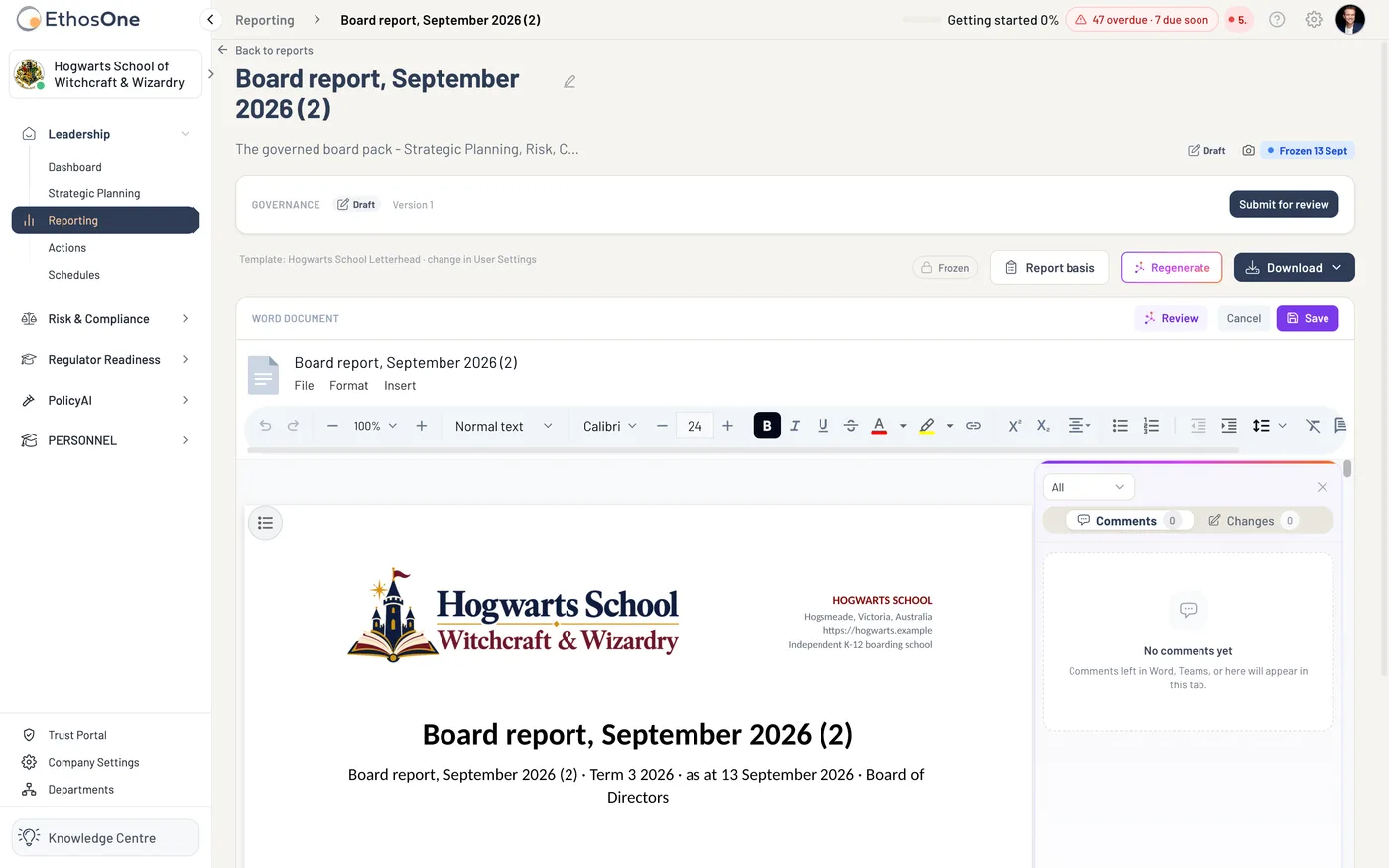Collapse the sidebar with the chevron button
This screenshot has height=868, width=1389.
[210, 19]
